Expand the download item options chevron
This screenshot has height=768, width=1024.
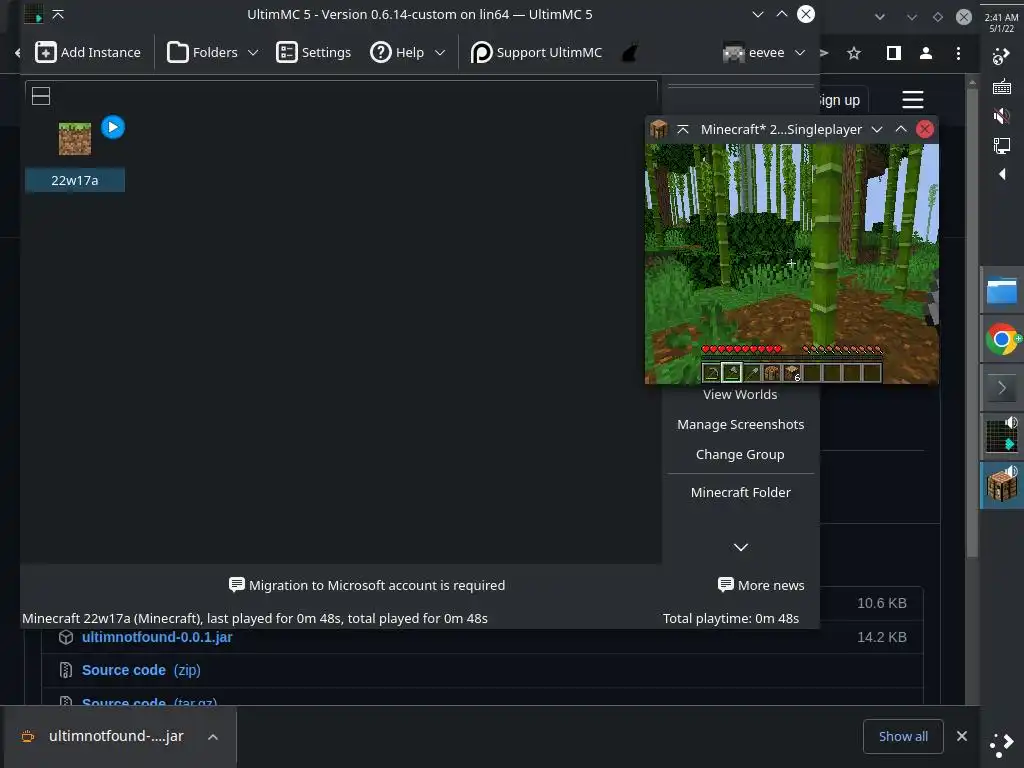coord(213,737)
